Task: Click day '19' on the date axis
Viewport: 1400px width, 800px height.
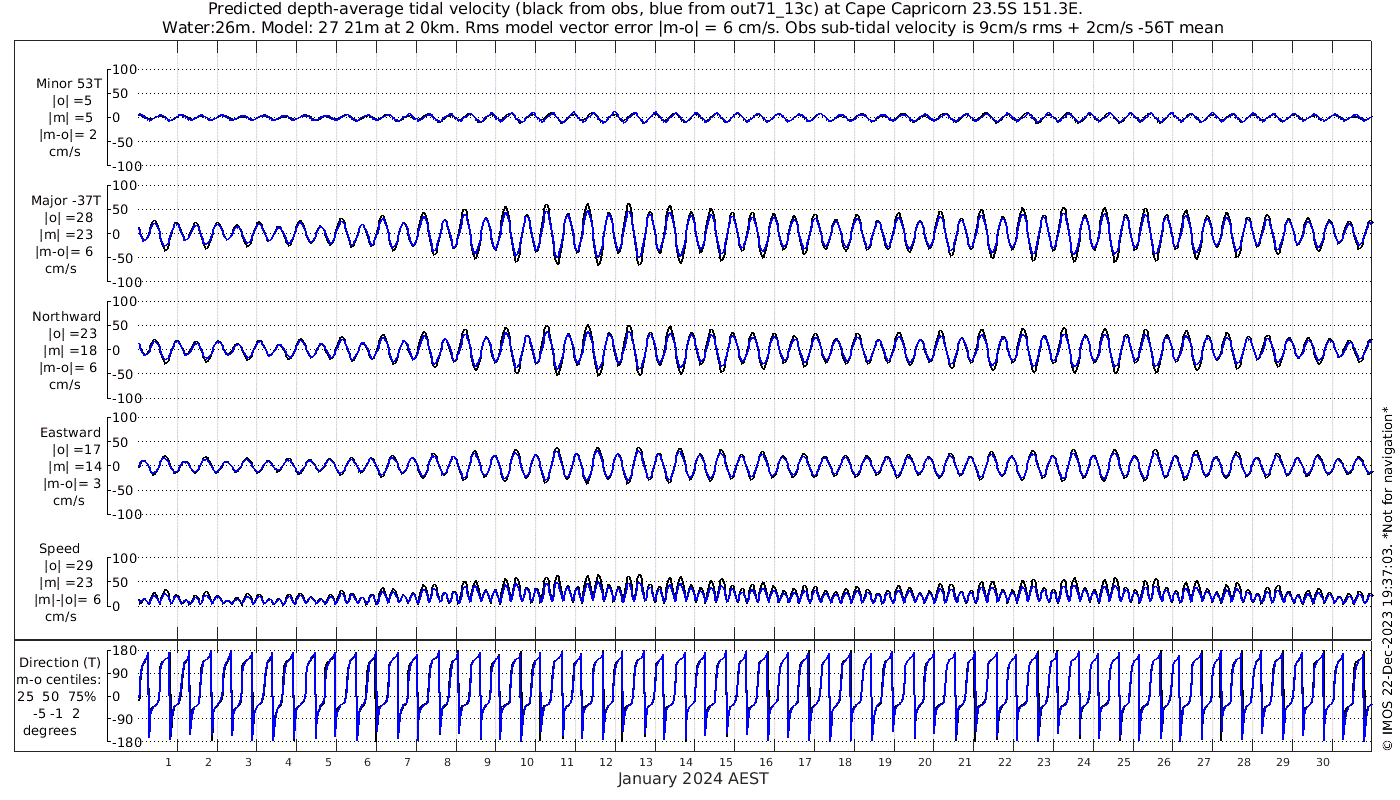Action: click(x=885, y=762)
